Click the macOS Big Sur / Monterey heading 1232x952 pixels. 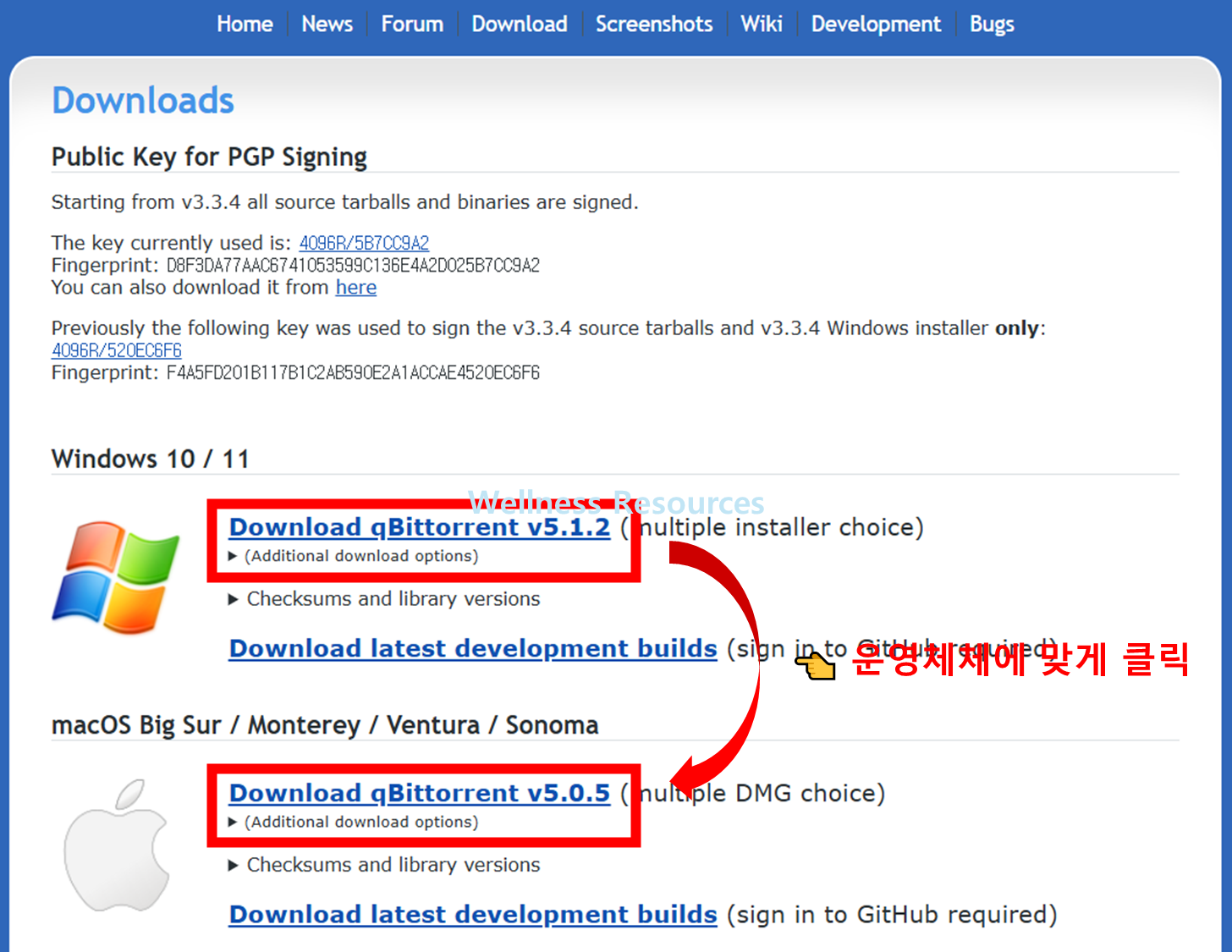coord(325,725)
